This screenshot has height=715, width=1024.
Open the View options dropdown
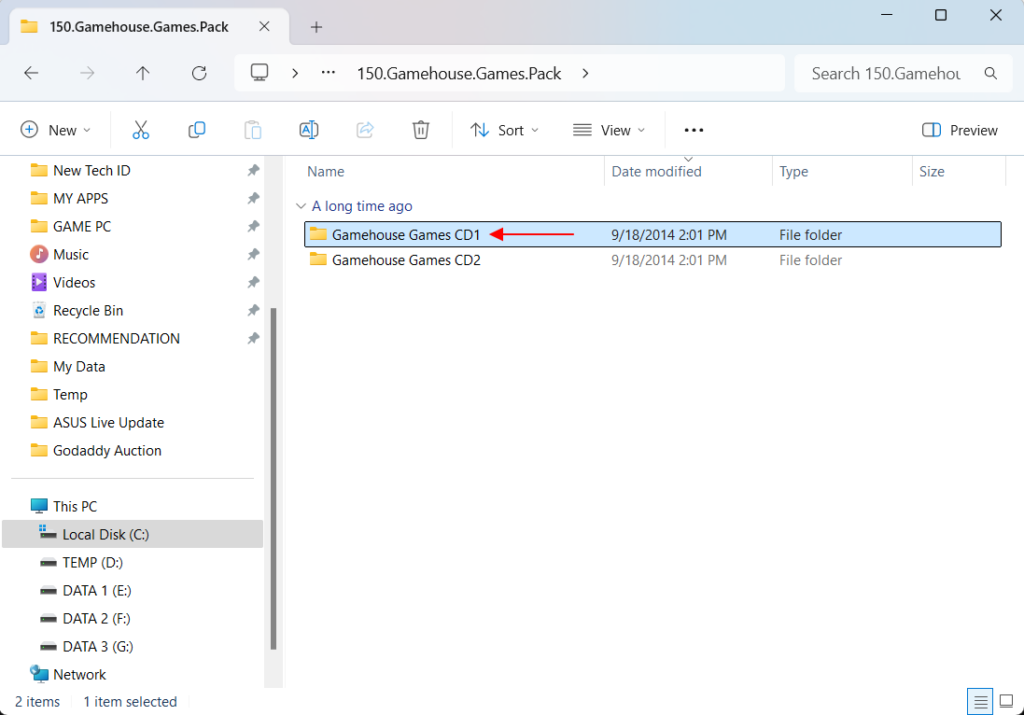(609, 129)
